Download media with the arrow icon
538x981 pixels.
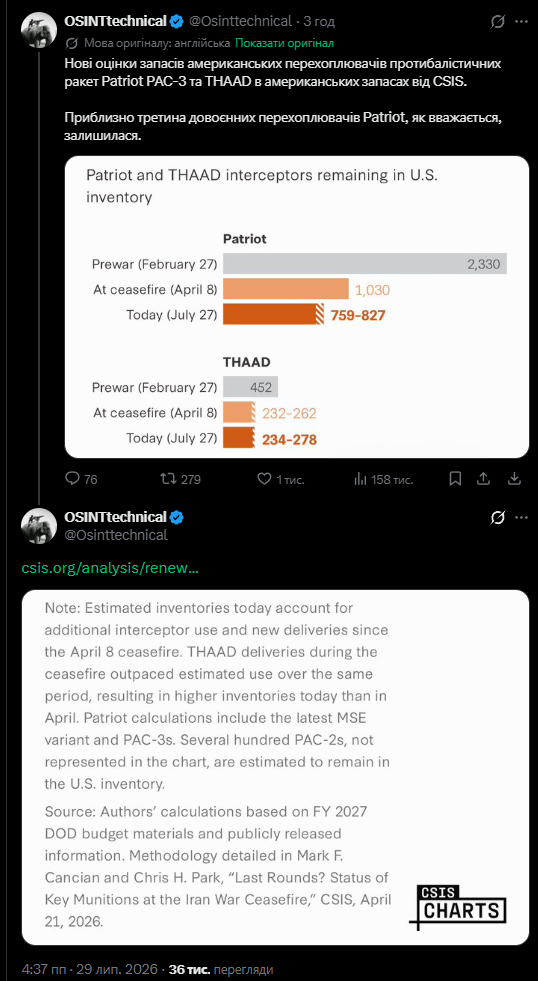click(513, 479)
